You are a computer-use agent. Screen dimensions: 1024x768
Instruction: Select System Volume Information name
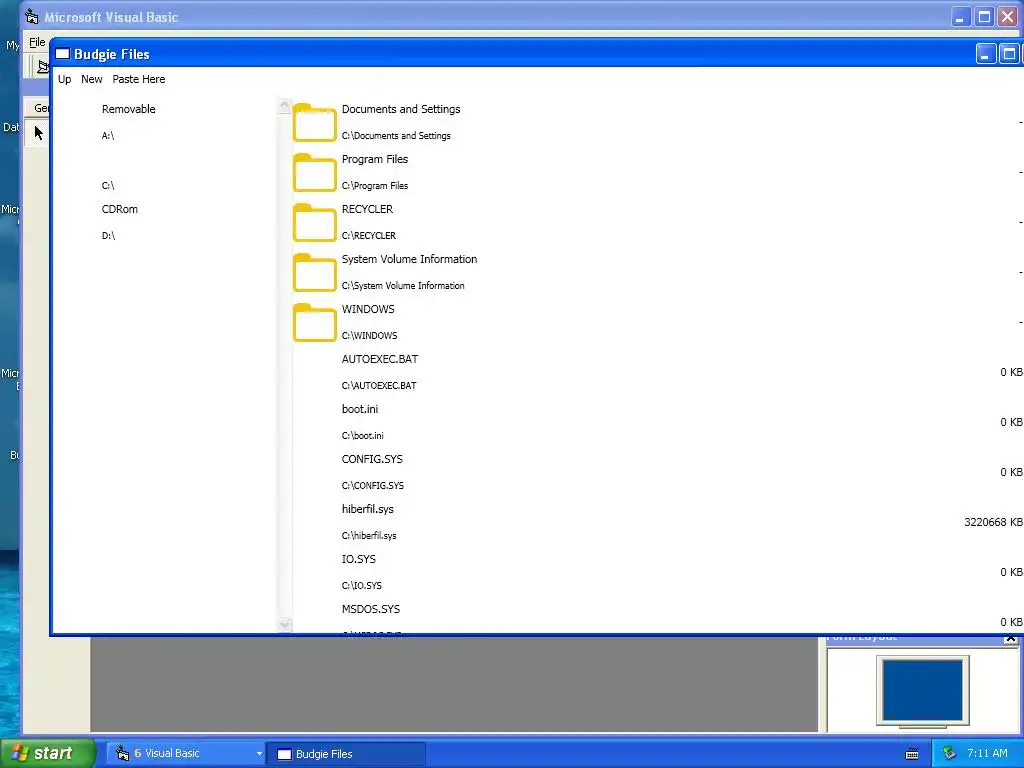[x=409, y=259]
